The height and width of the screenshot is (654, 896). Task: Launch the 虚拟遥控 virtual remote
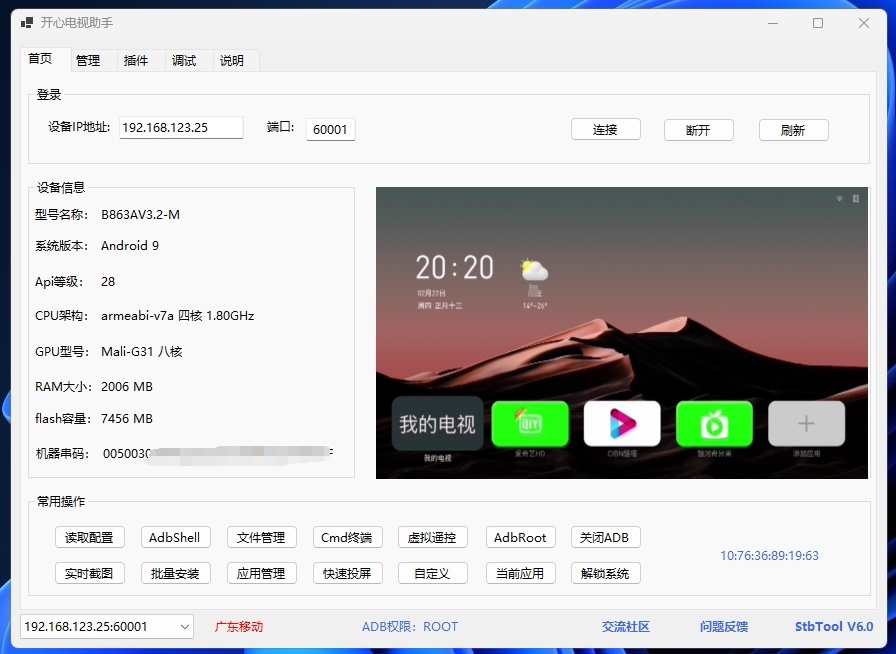point(433,538)
